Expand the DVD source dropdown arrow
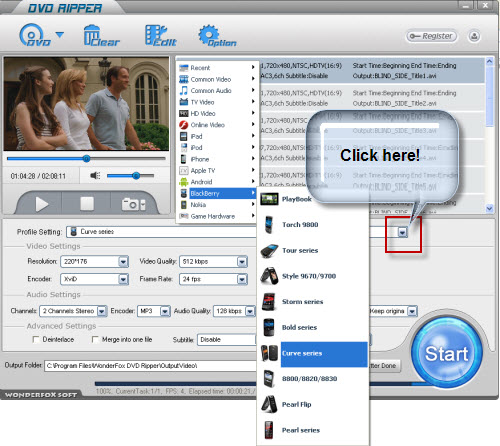 60,35
